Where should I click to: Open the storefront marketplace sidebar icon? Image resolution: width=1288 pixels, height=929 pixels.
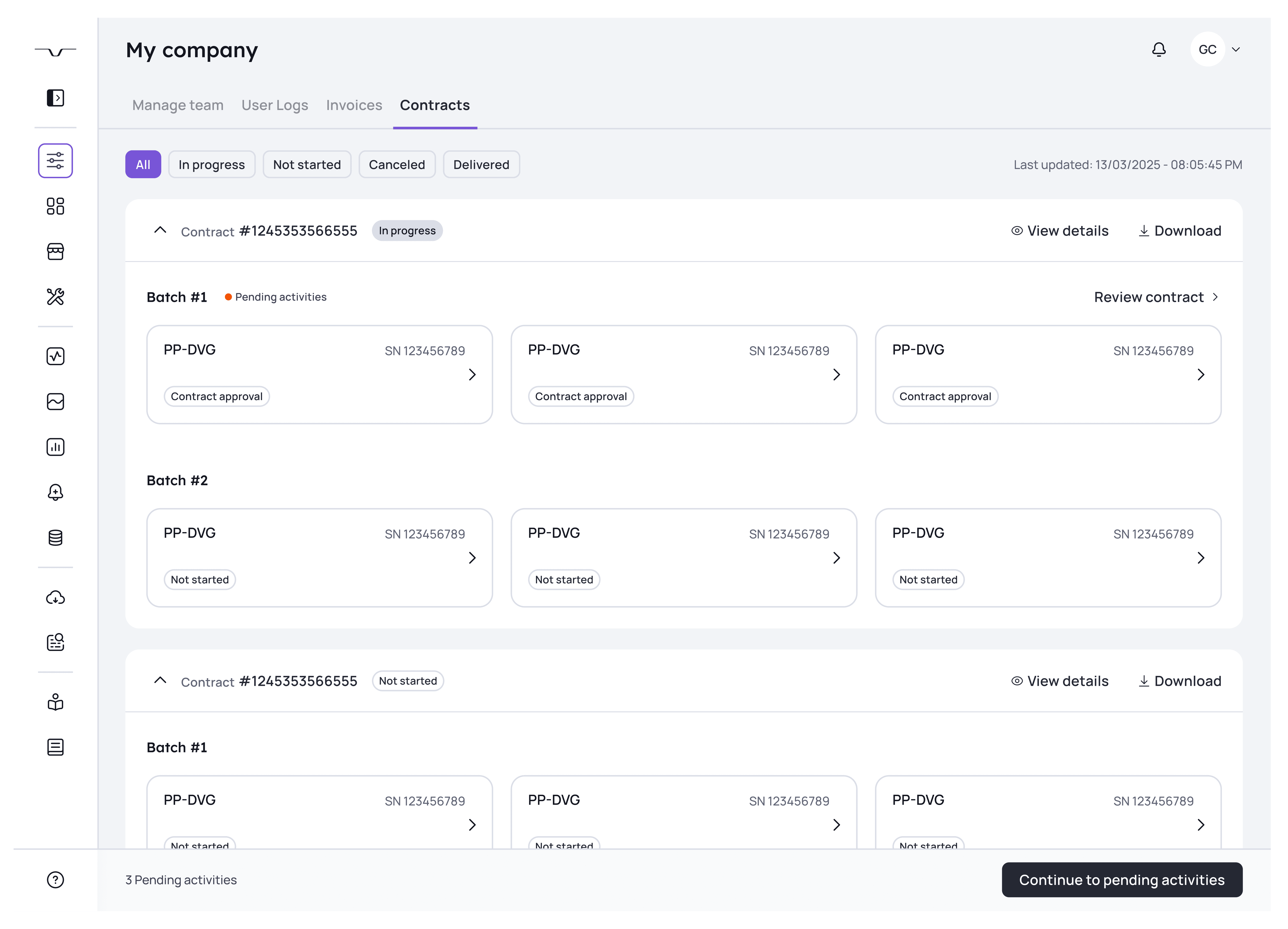[55, 251]
